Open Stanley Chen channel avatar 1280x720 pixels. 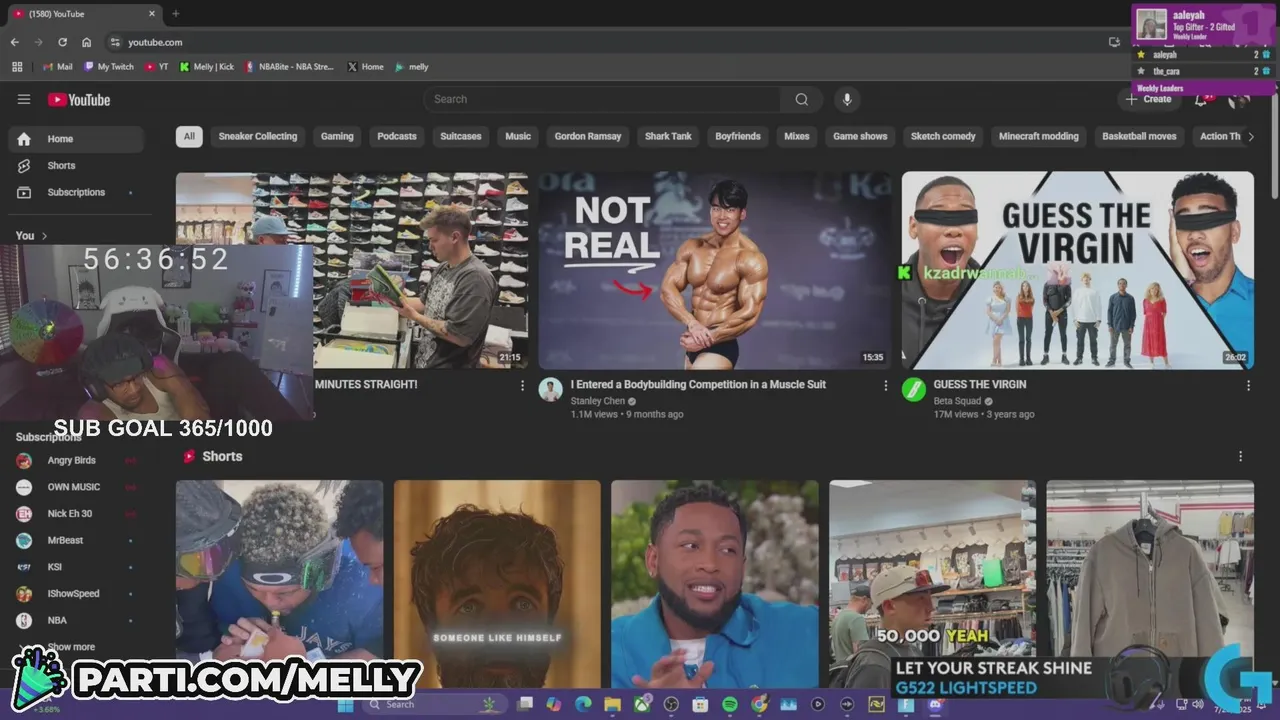click(550, 389)
